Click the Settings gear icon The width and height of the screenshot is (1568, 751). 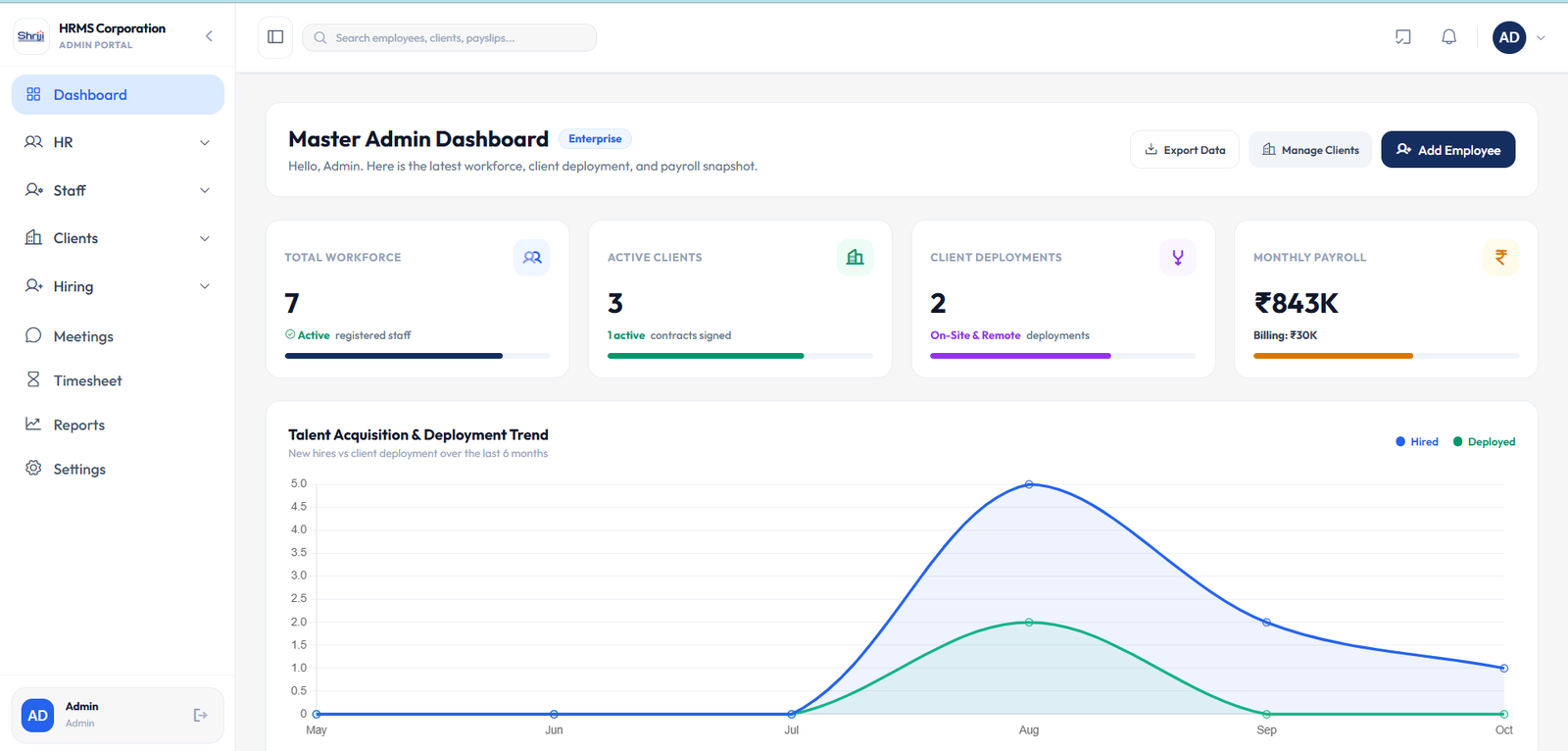point(33,468)
